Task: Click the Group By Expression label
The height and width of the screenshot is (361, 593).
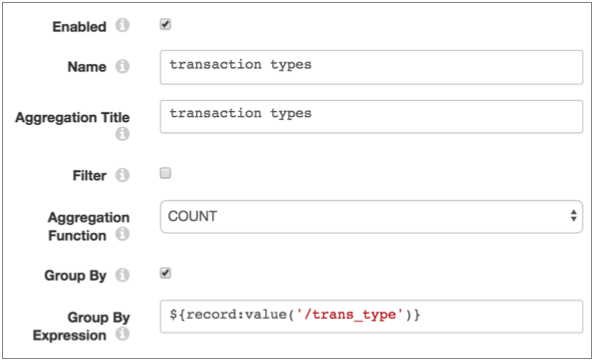Action: 81,326
